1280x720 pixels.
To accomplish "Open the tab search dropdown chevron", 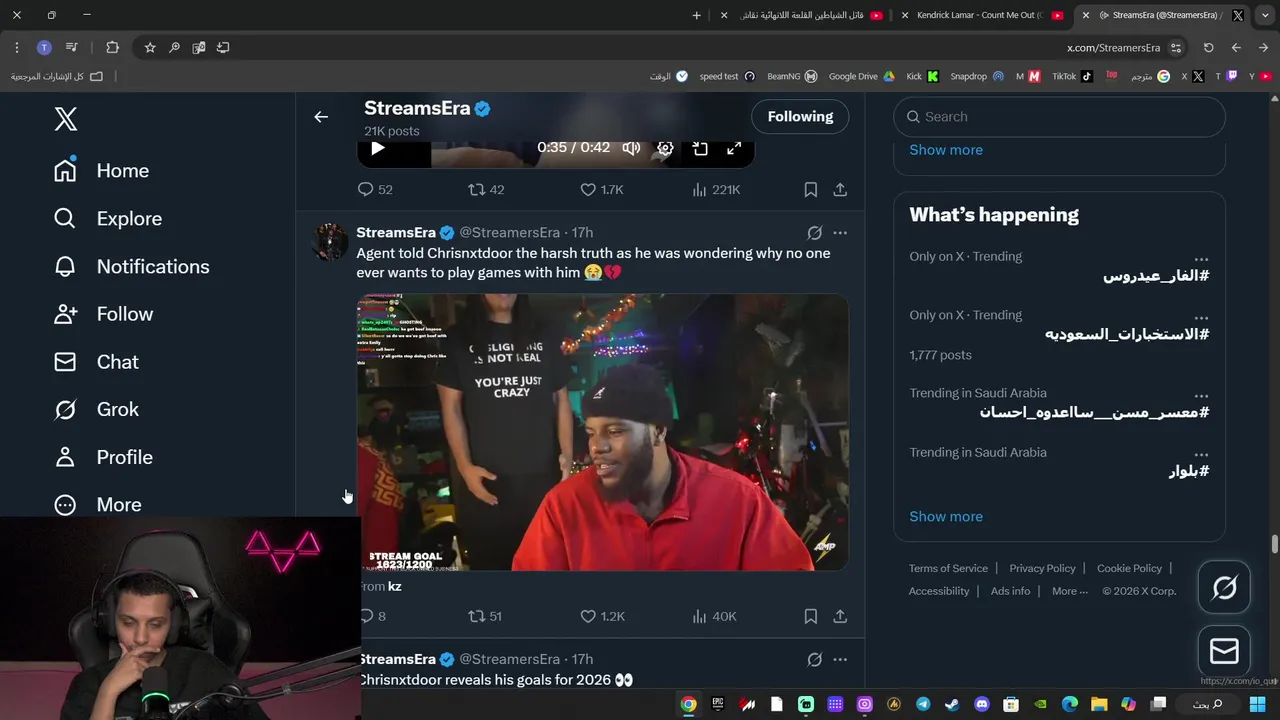I will pos(1264,15).
